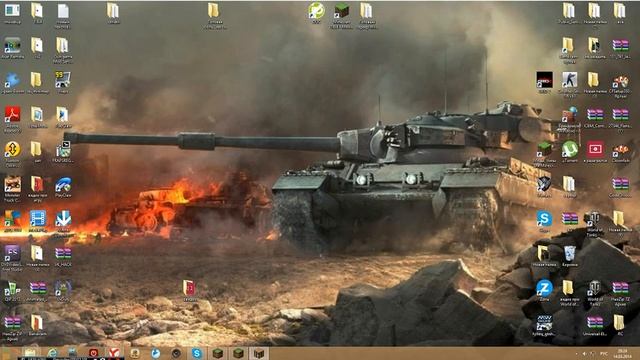Open File Explorer from the taskbar
The width and height of the screenshot is (640, 360).
coord(30,353)
